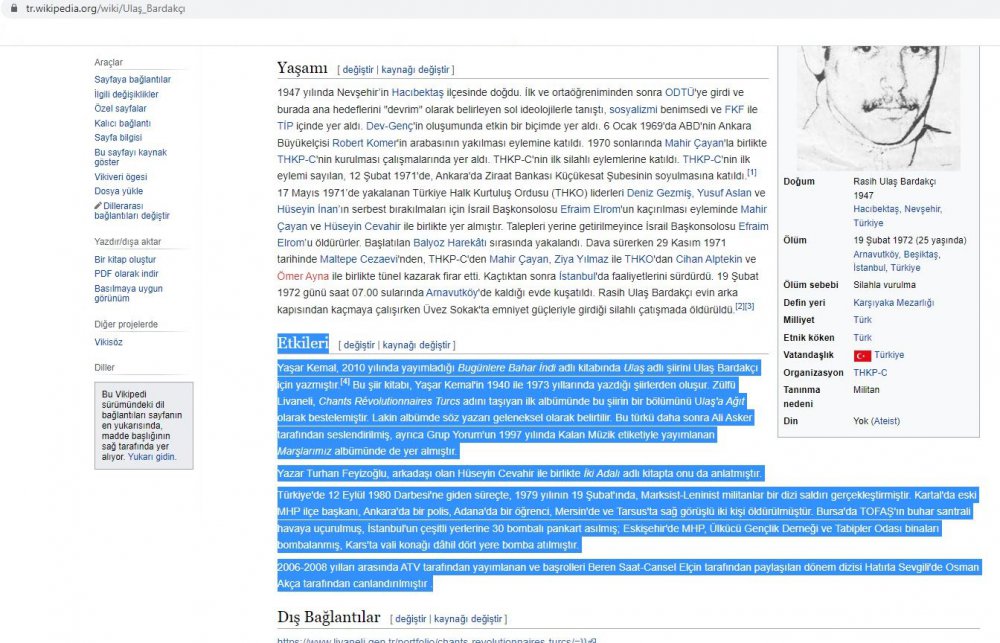This screenshot has width=1000, height=643.
Task: Click Yukarı gidin in the language notice box
Action: (152, 457)
